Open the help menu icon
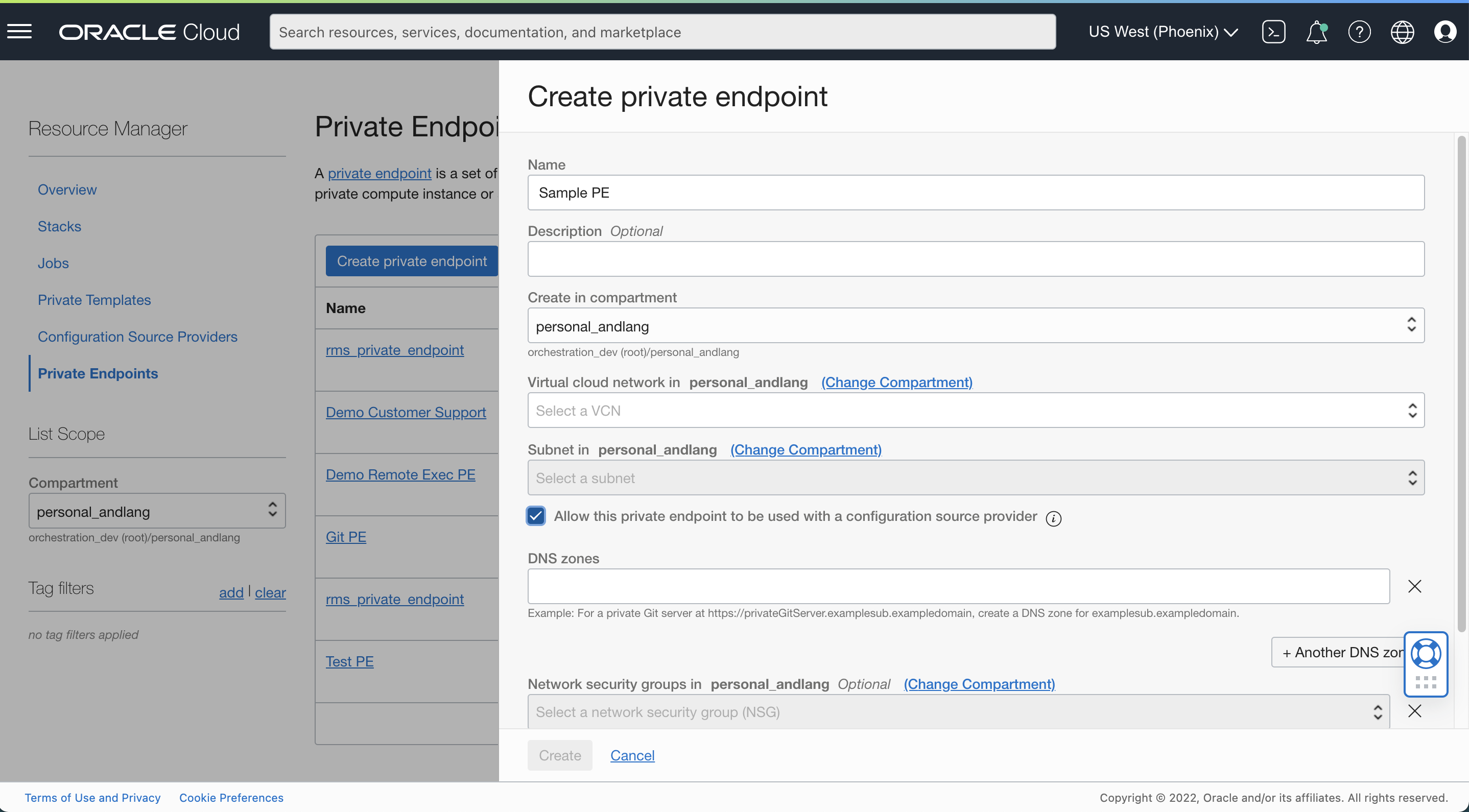Image resolution: width=1469 pixels, height=812 pixels. pos(1360,31)
